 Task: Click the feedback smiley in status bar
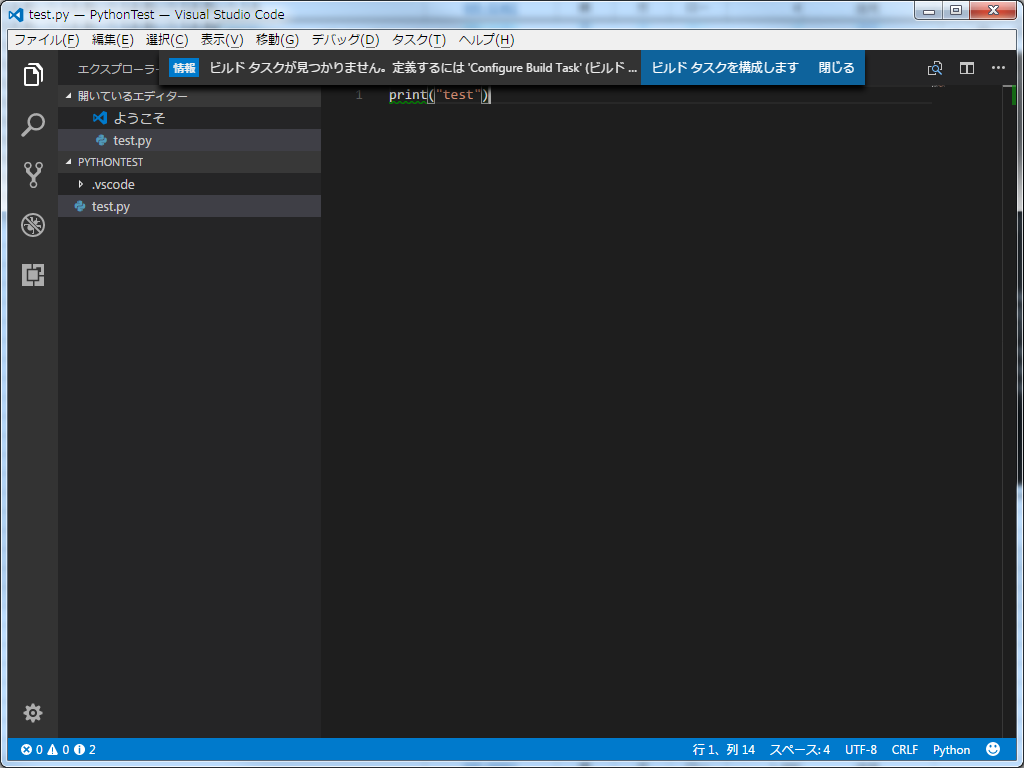click(993, 749)
